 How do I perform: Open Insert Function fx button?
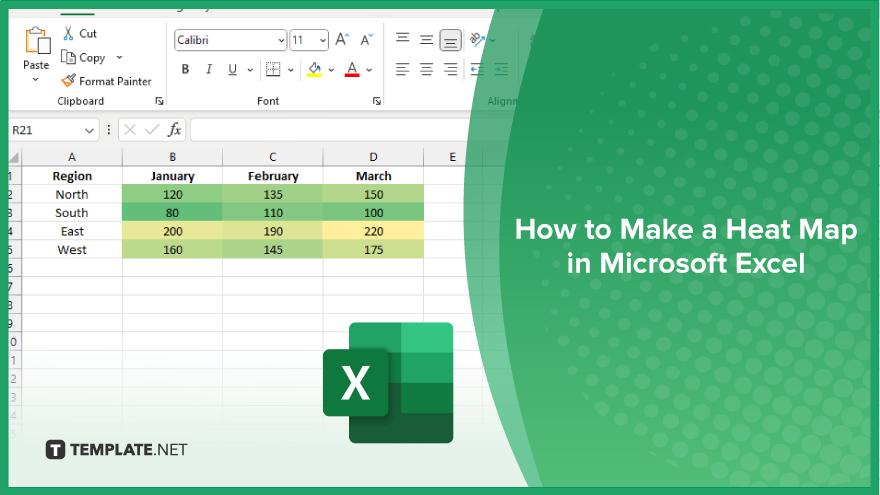tap(175, 130)
